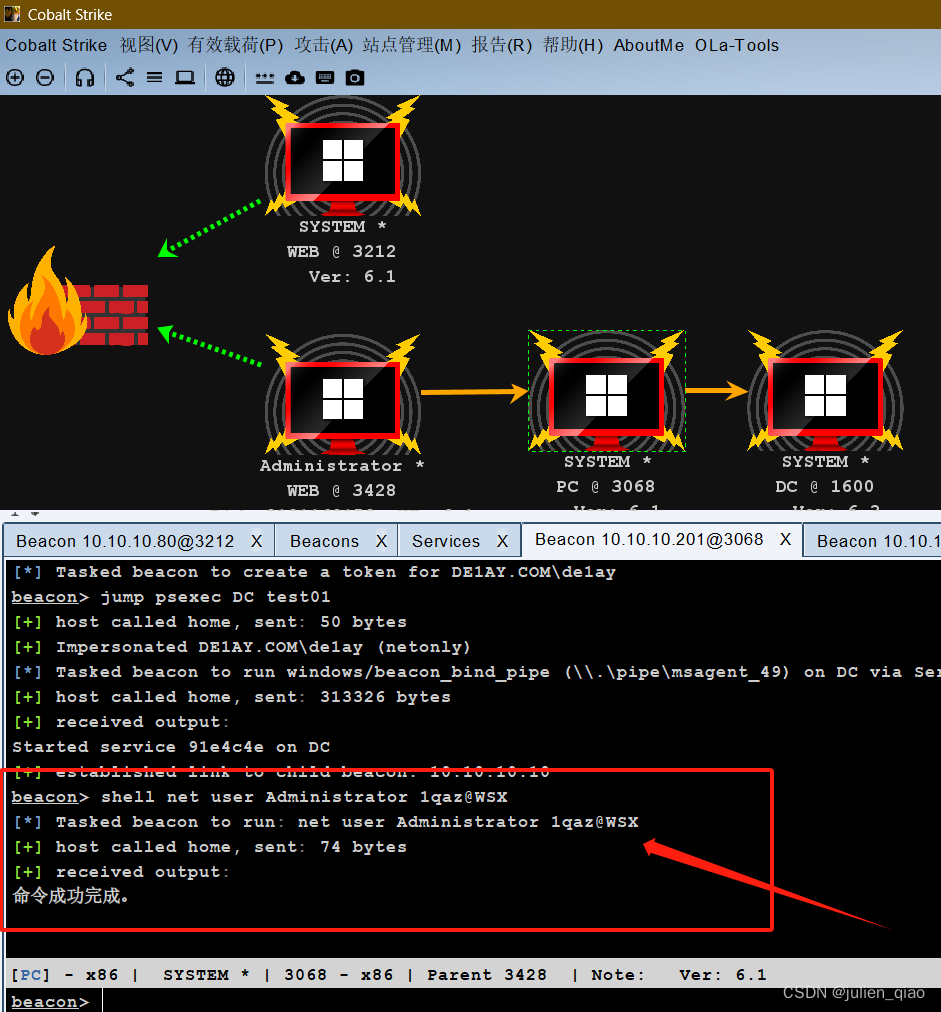Click 'host called home, sent: 313326 bytes' line

point(253,697)
